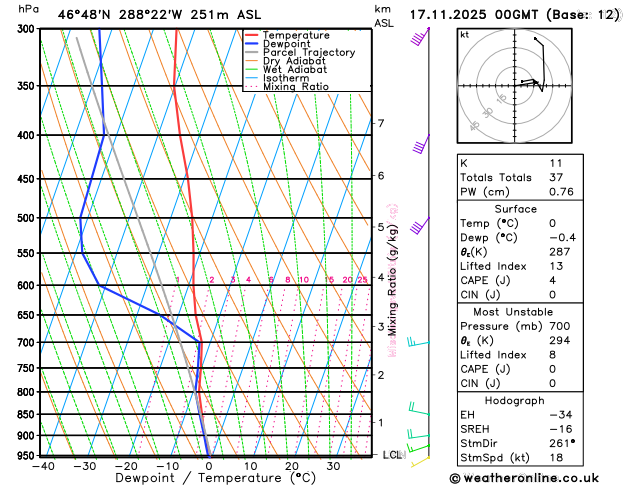
Task: Click the location header '46°48'N 288°22'W 251m ASL'
Action: pyautogui.click(x=159, y=15)
